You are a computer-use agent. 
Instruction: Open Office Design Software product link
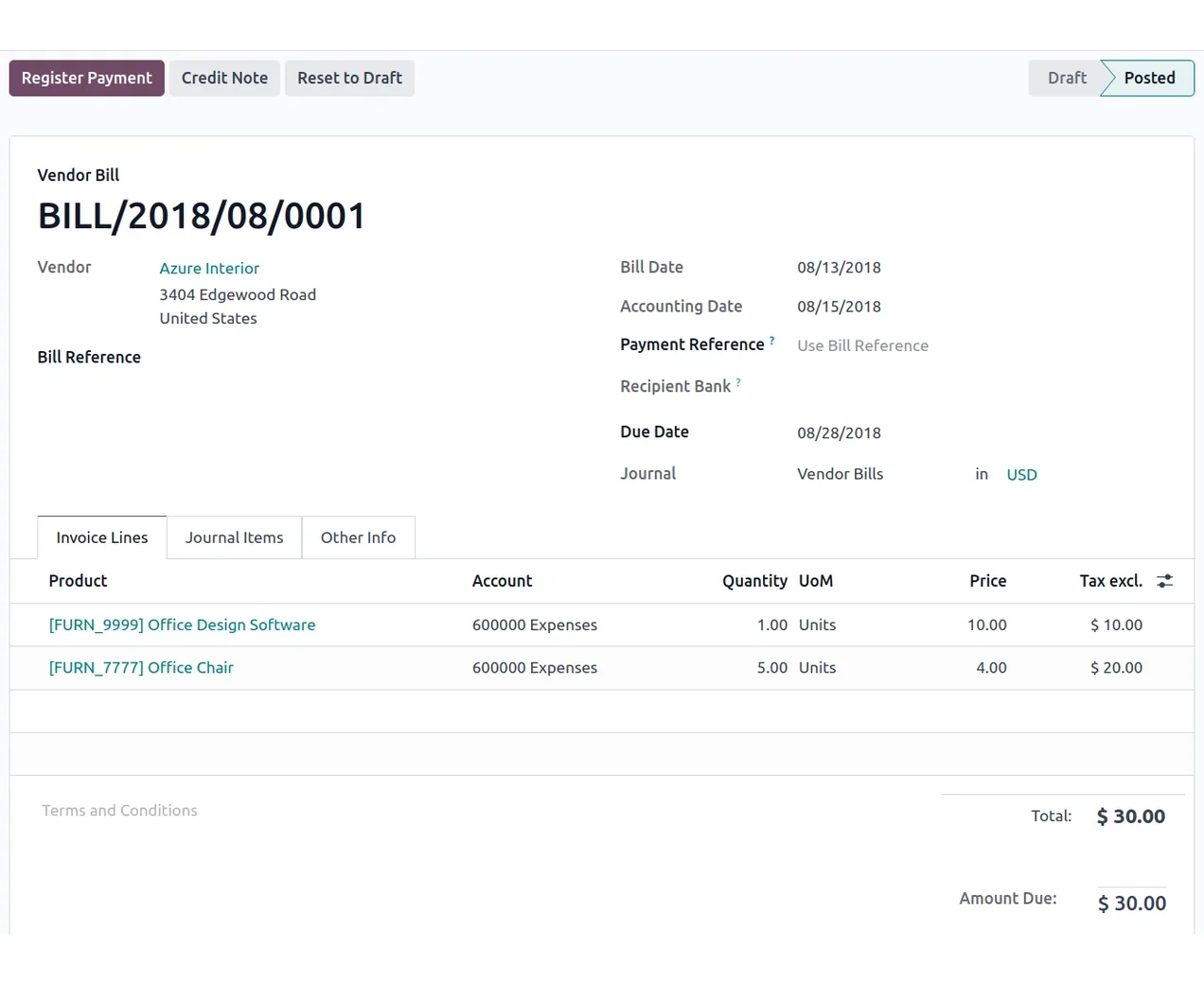(x=182, y=624)
